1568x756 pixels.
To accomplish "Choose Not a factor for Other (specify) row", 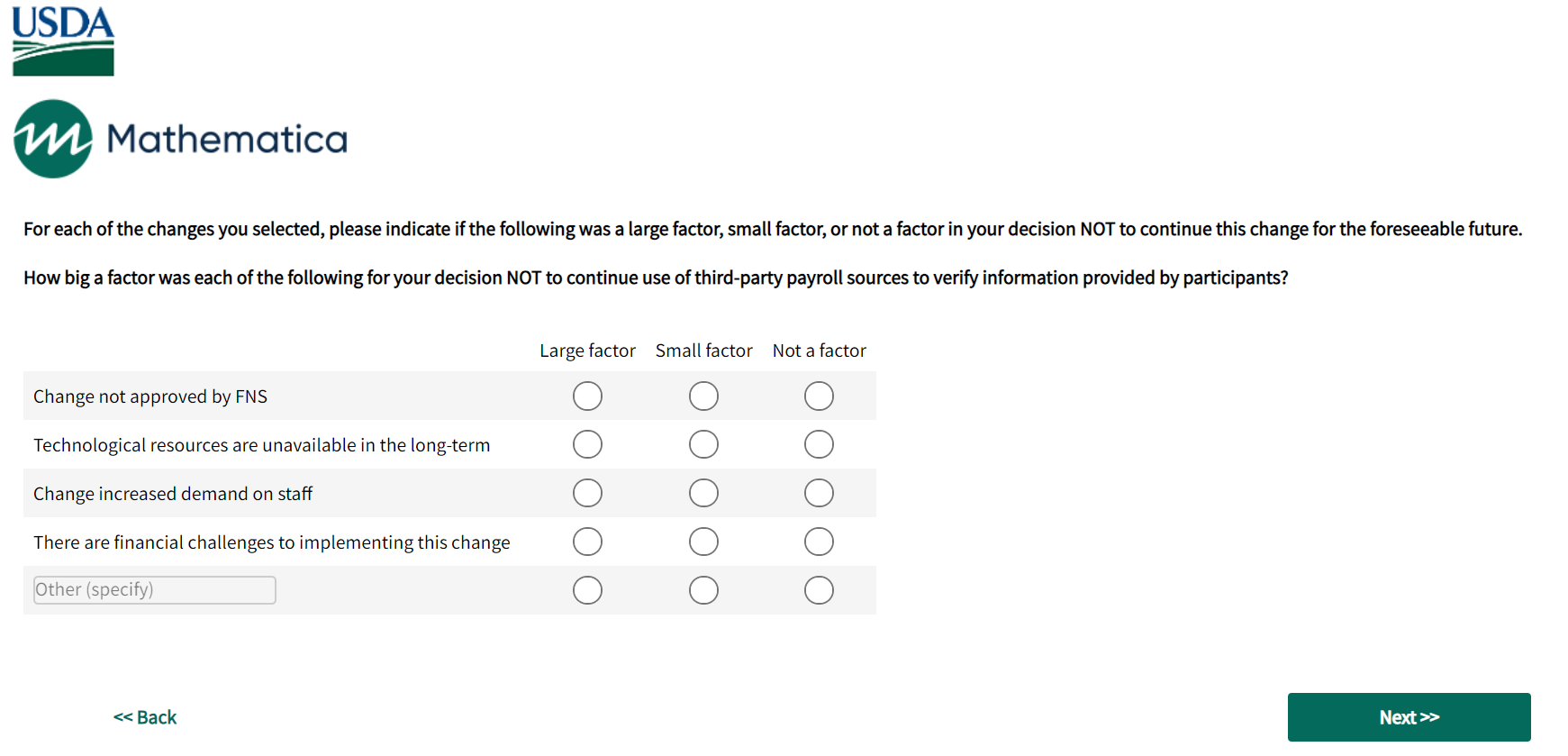I will coord(819,590).
